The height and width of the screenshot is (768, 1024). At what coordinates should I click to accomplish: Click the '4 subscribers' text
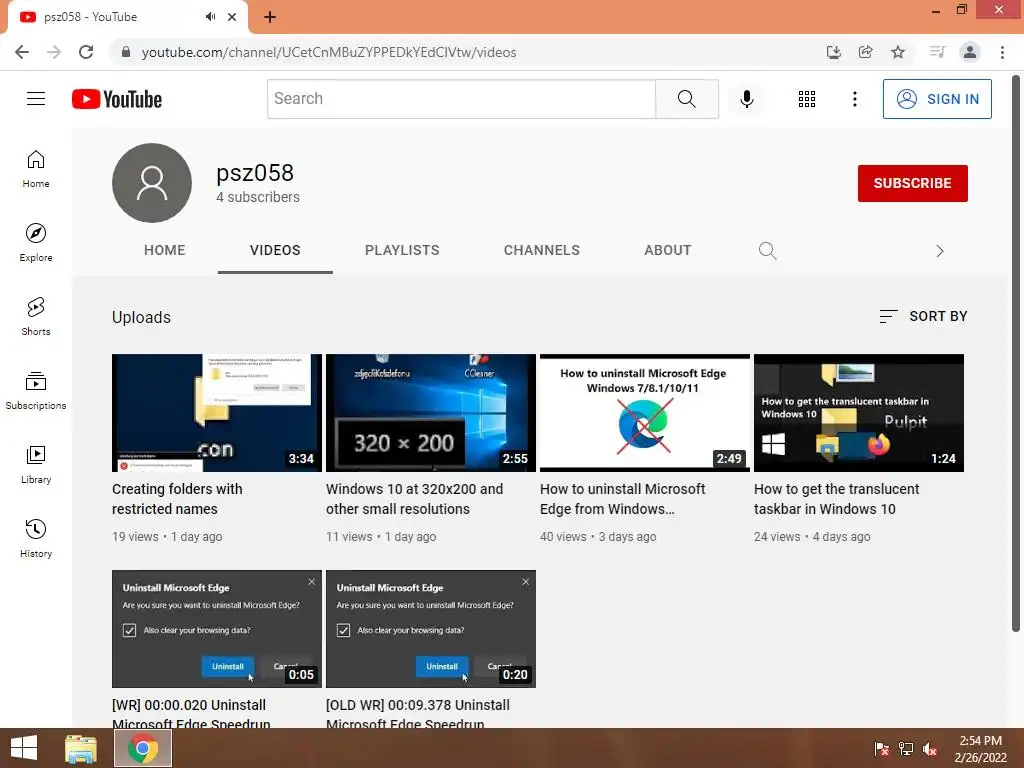click(x=258, y=197)
